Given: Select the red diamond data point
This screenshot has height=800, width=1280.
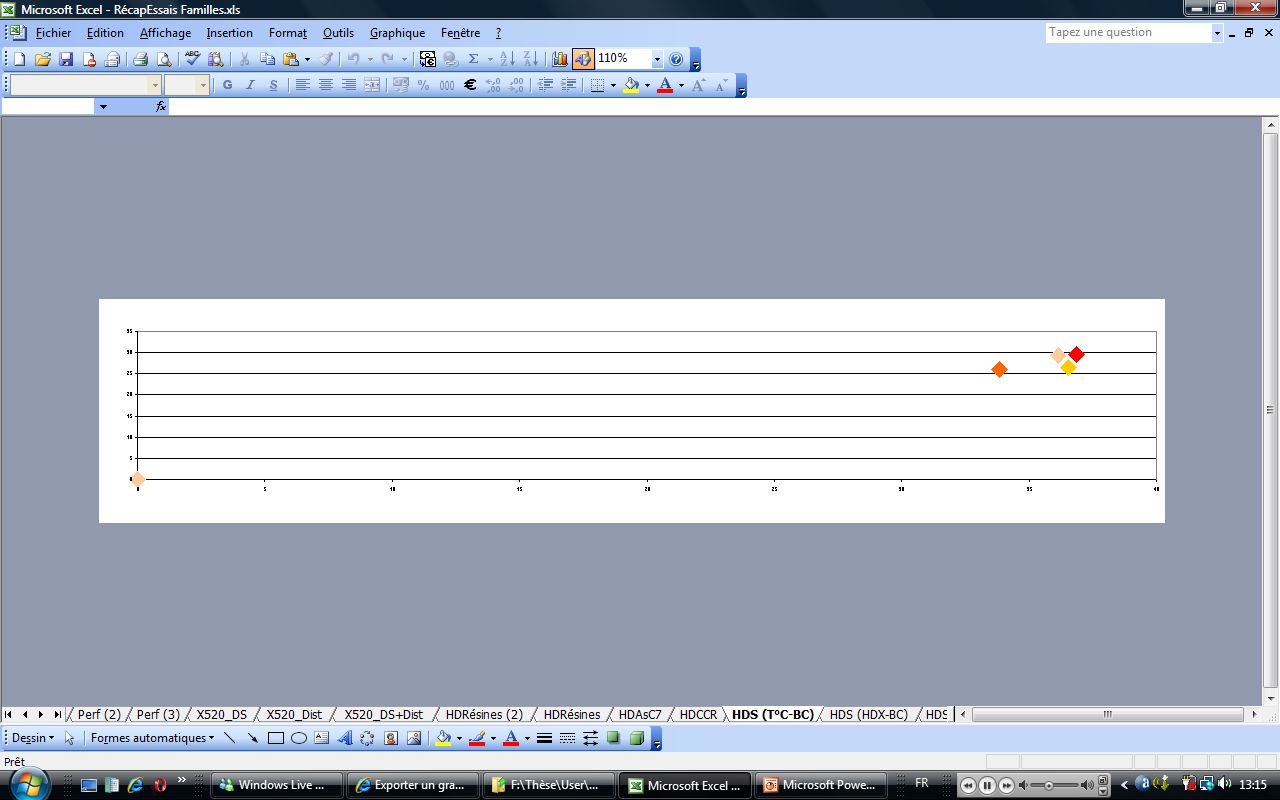Looking at the screenshot, I should (1076, 354).
